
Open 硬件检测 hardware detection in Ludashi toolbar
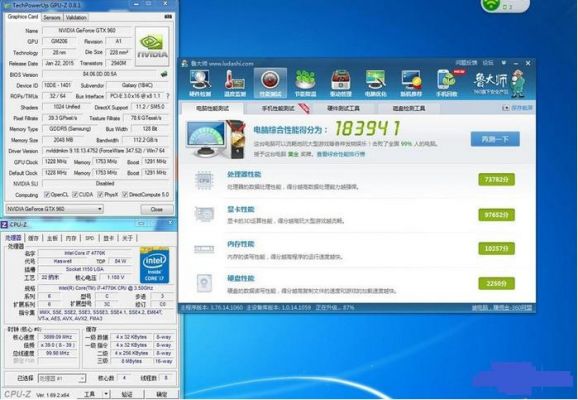point(200,83)
